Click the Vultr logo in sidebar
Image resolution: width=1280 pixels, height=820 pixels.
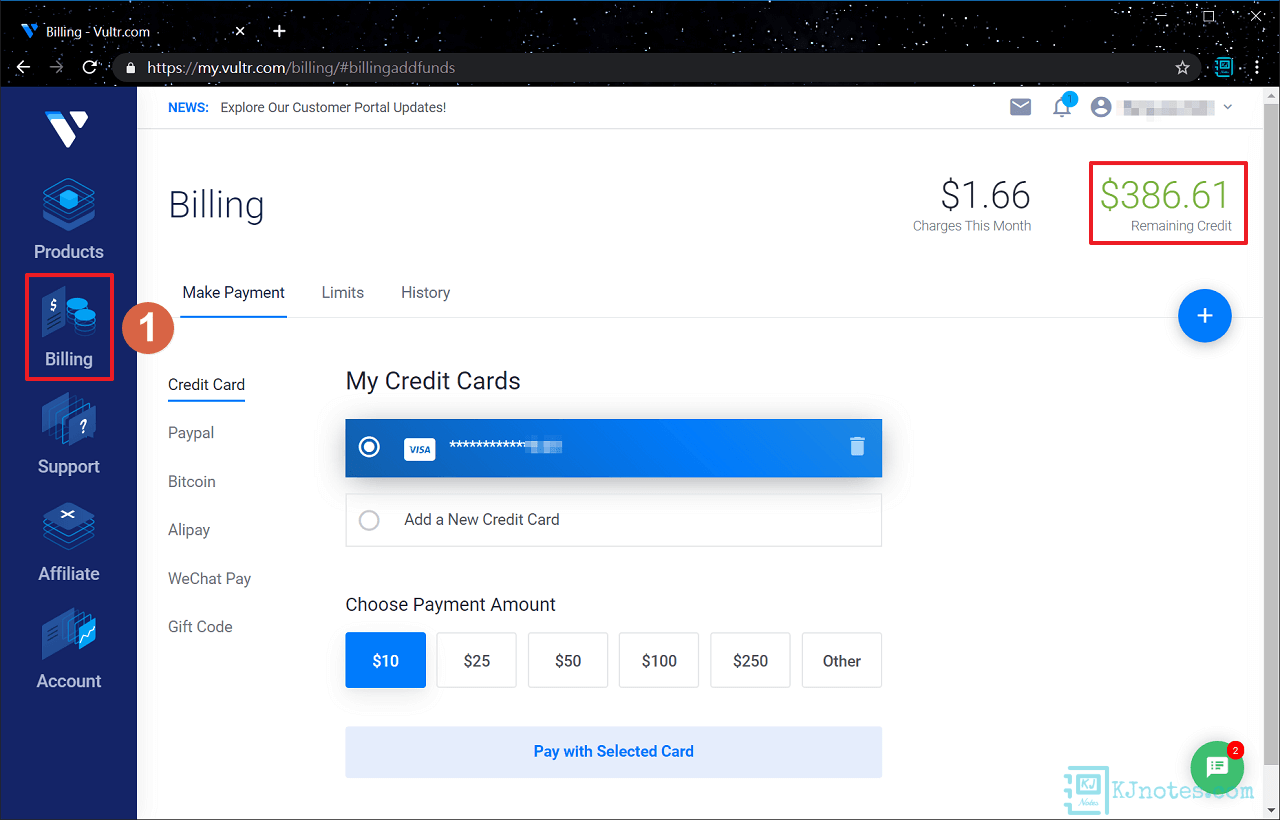68,128
